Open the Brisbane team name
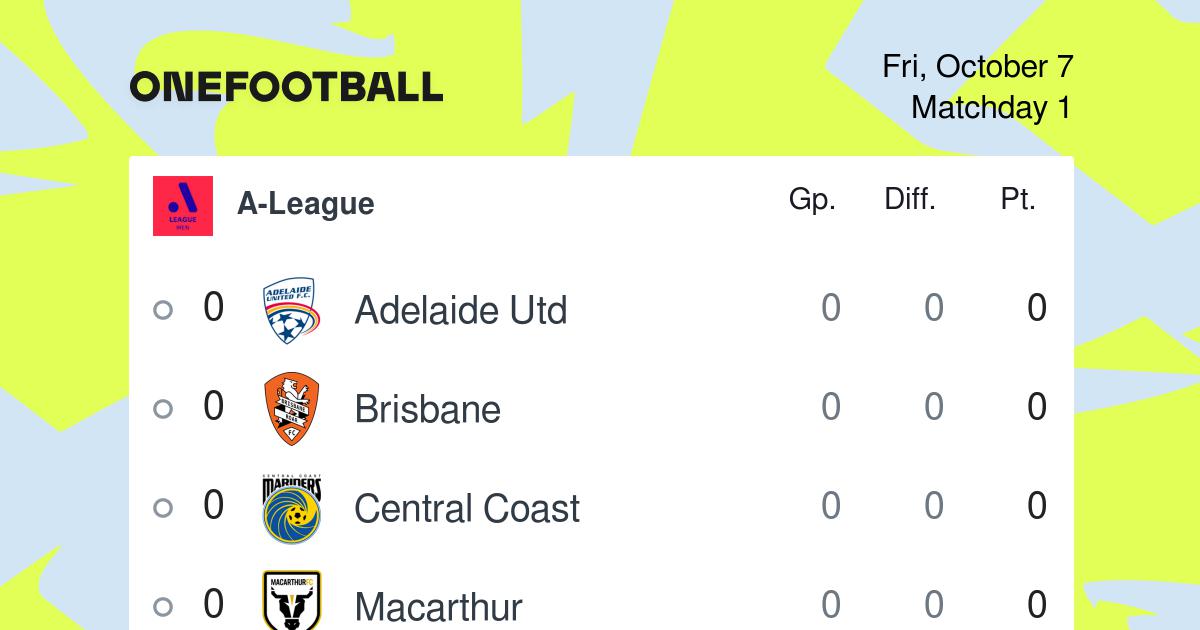This screenshot has height=630, width=1200. pyautogui.click(x=428, y=409)
